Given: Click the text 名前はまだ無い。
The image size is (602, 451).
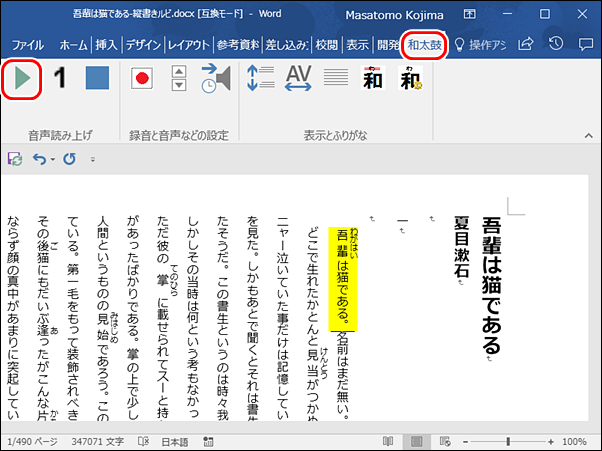Looking at the screenshot, I should (342, 376).
